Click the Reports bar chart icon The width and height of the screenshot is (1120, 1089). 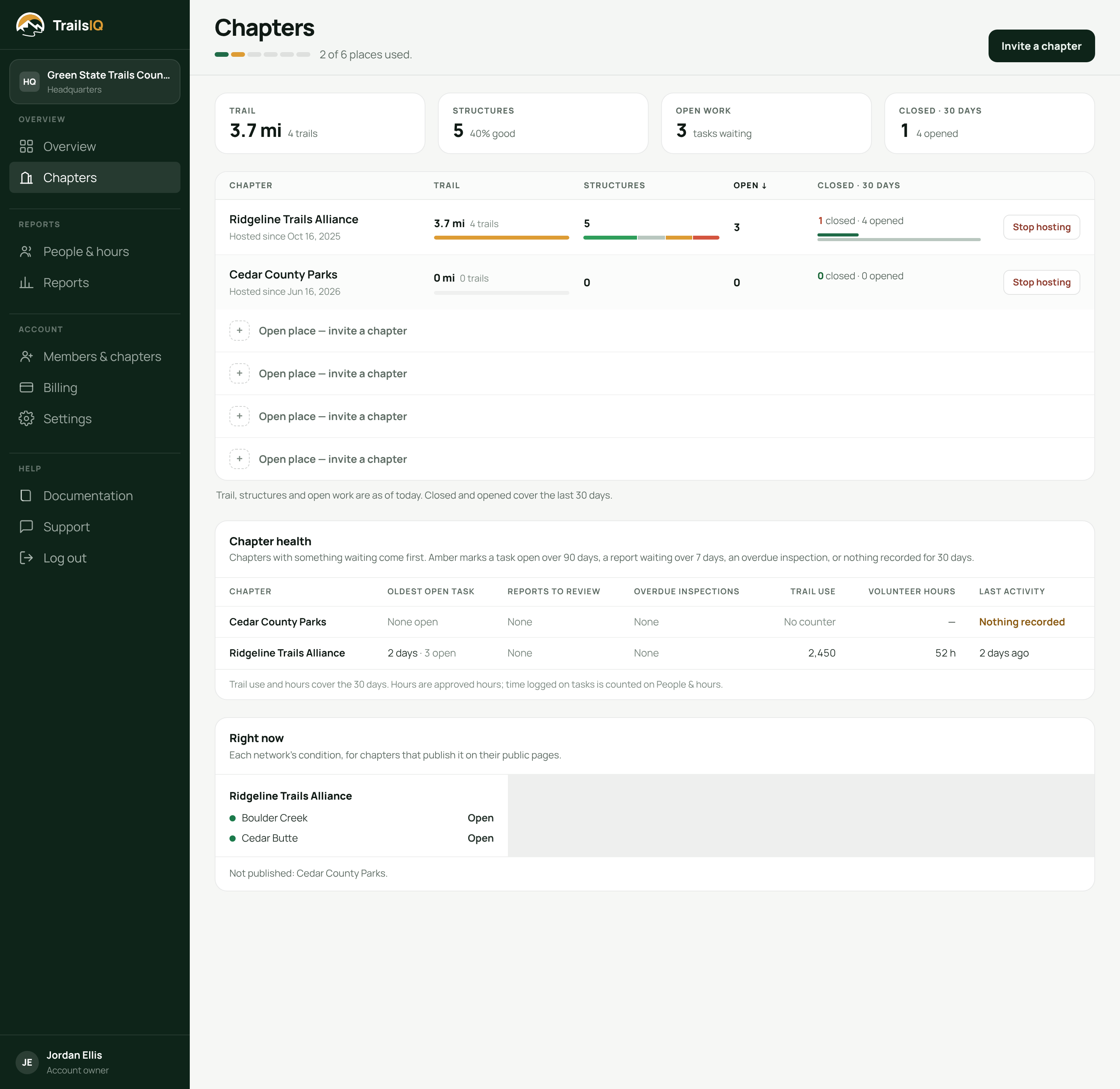pos(26,282)
